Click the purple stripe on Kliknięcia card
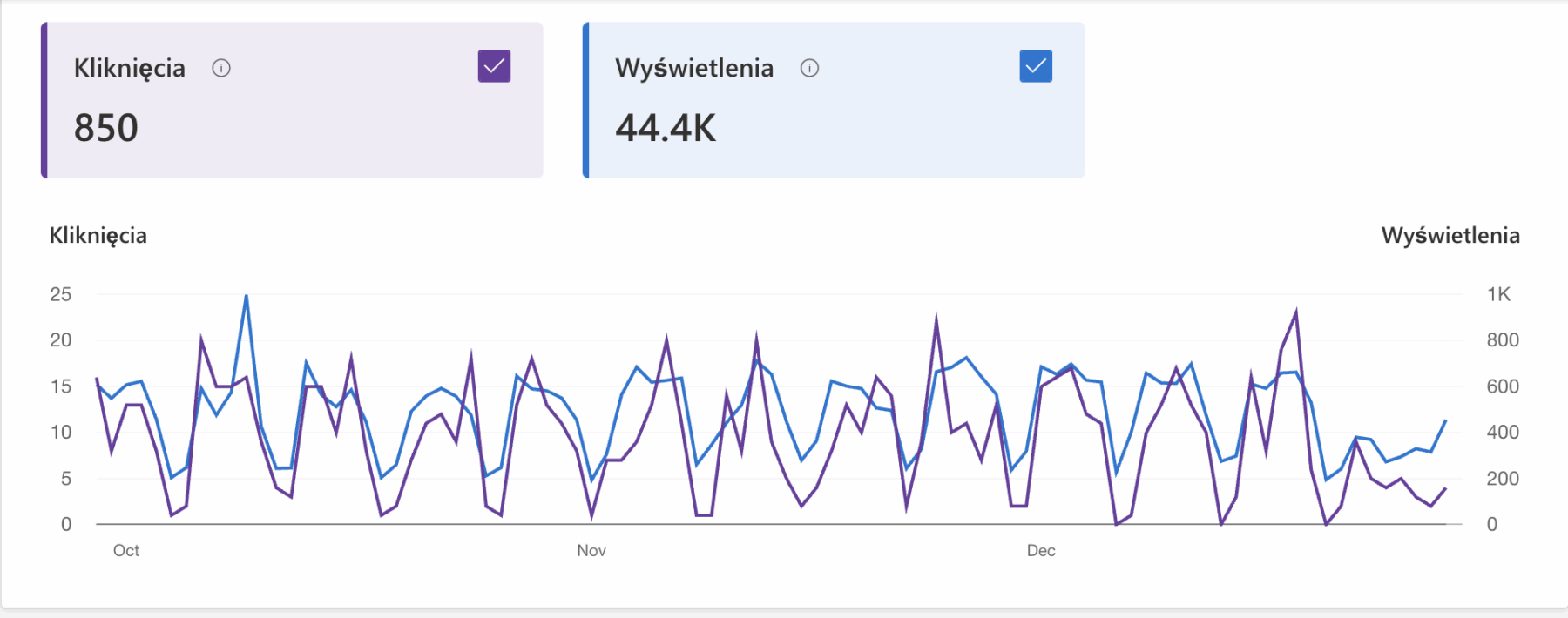Viewport: 1568px width, 618px height. tap(44, 100)
